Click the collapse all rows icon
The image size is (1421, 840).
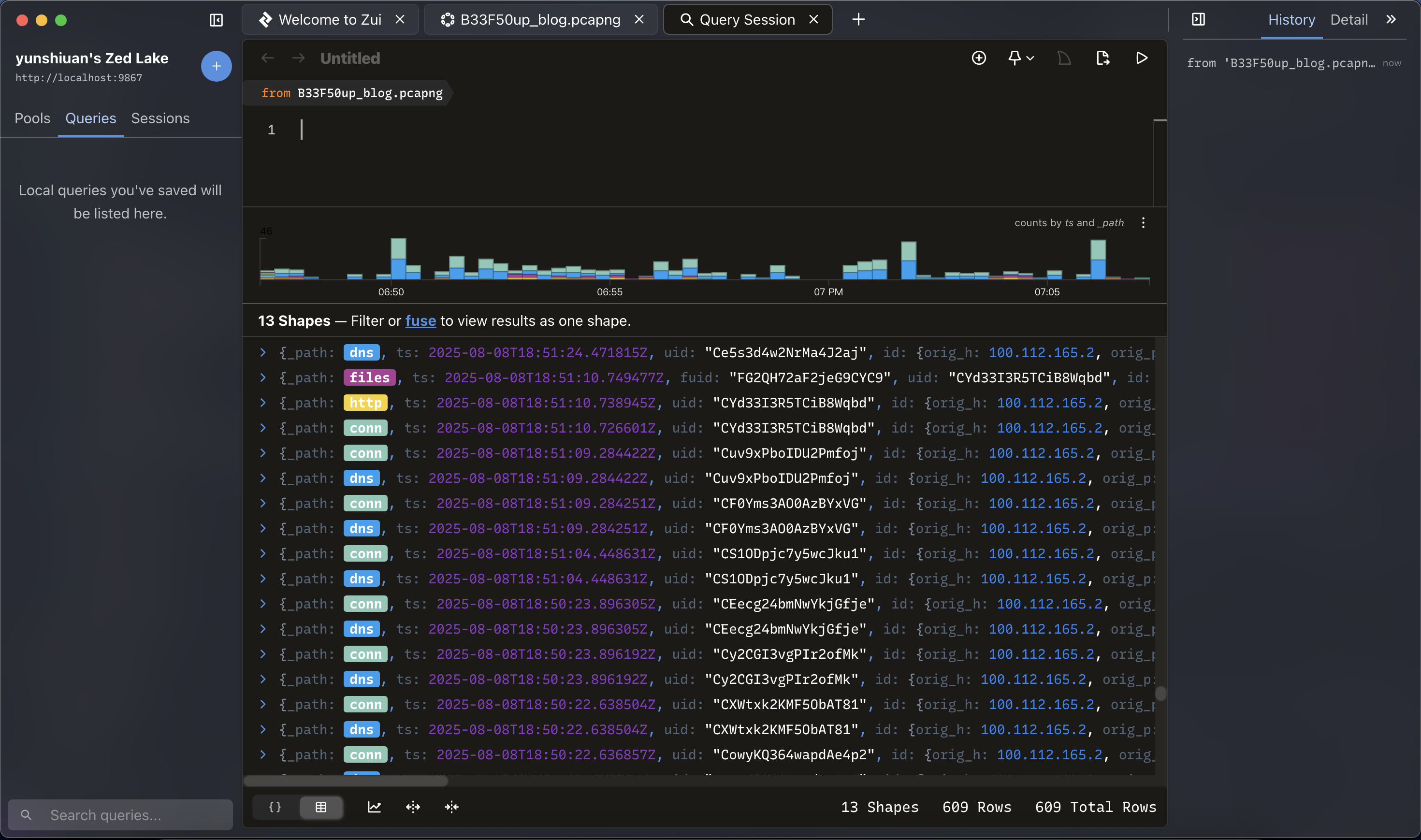[x=451, y=807]
